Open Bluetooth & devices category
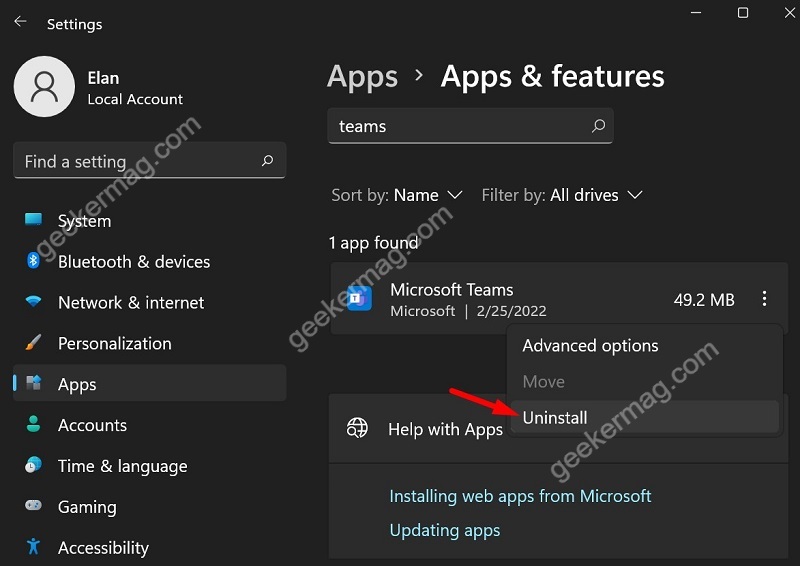 pyautogui.click(x=149, y=262)
